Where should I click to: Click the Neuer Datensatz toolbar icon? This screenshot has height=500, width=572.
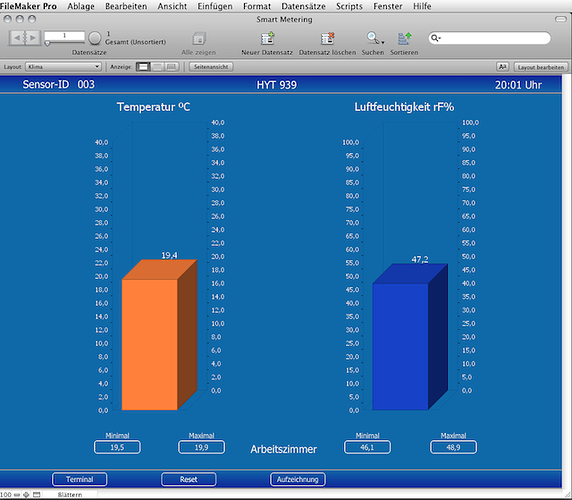(267, 38)
